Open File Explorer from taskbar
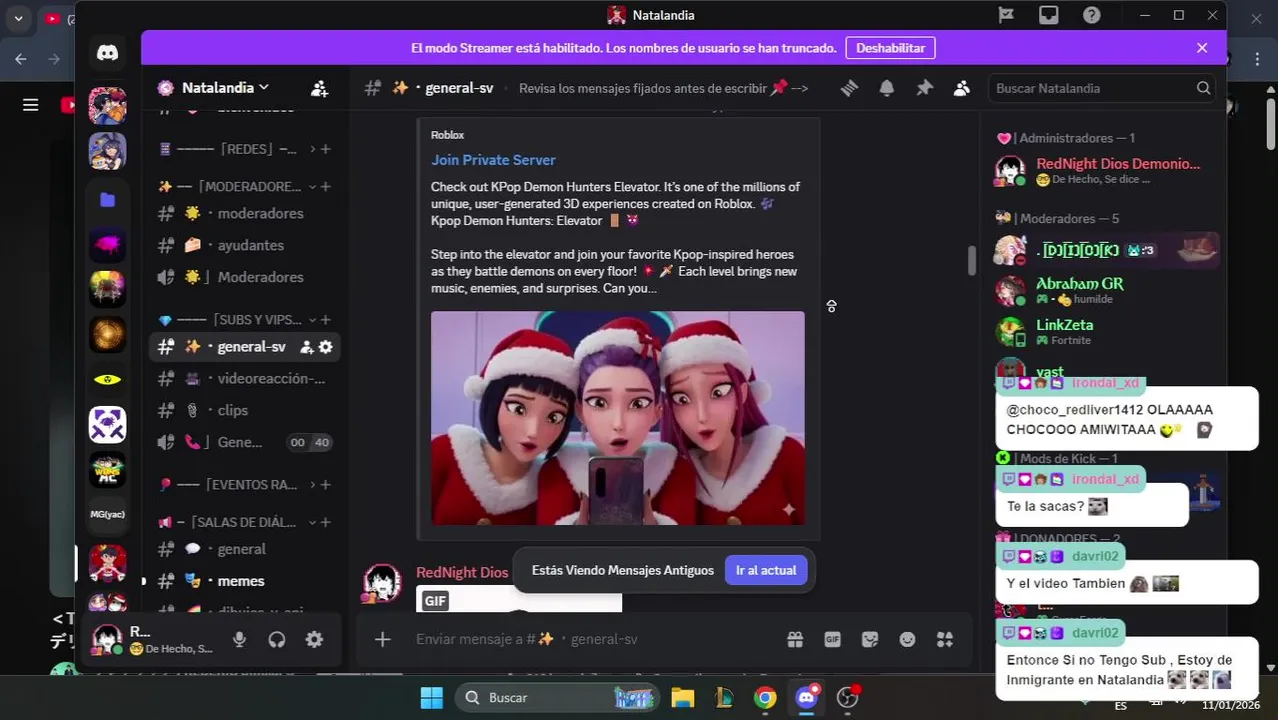 (x=682, y=698)
